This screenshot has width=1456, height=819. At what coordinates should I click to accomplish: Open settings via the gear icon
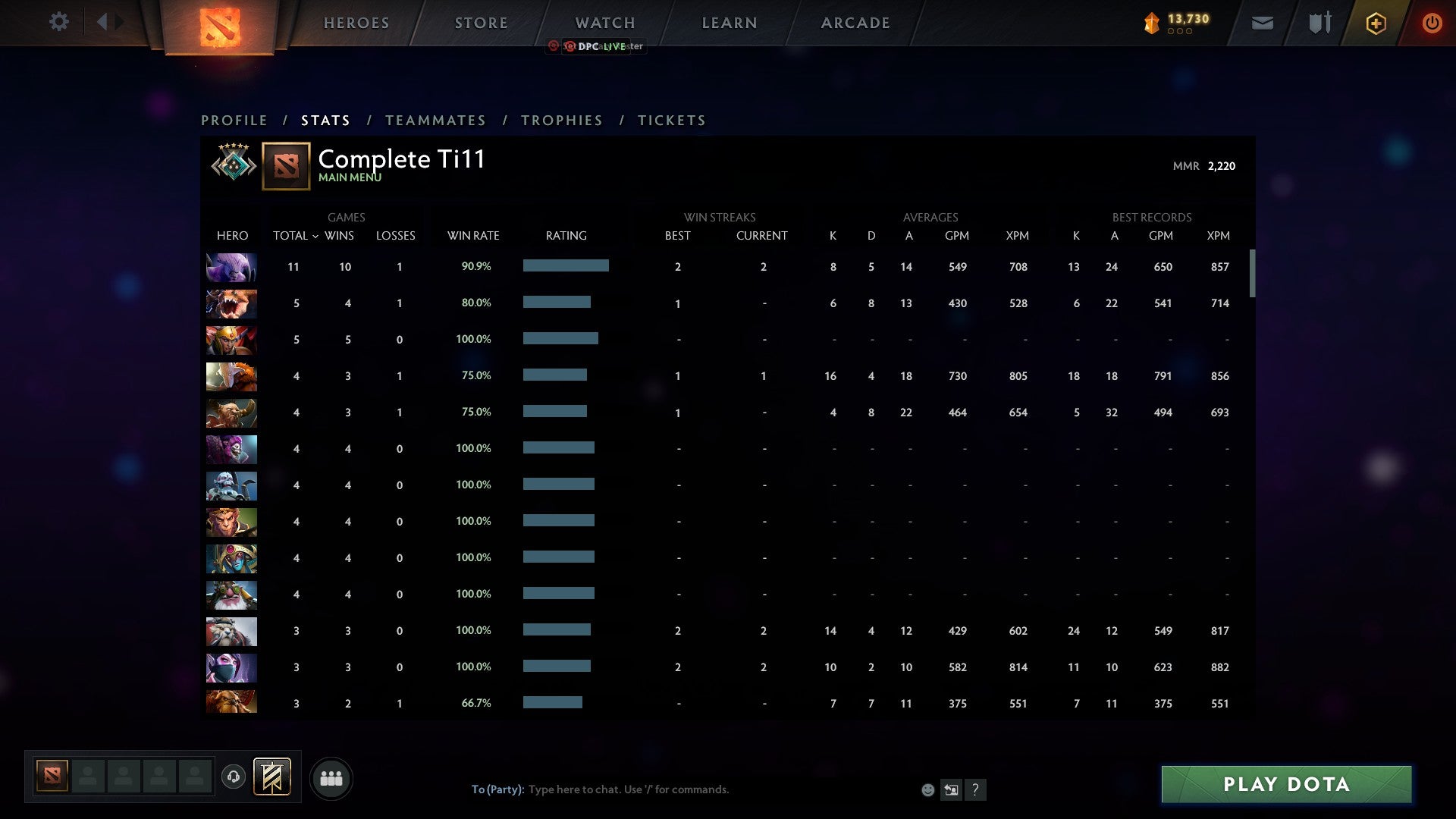[59, 22]
